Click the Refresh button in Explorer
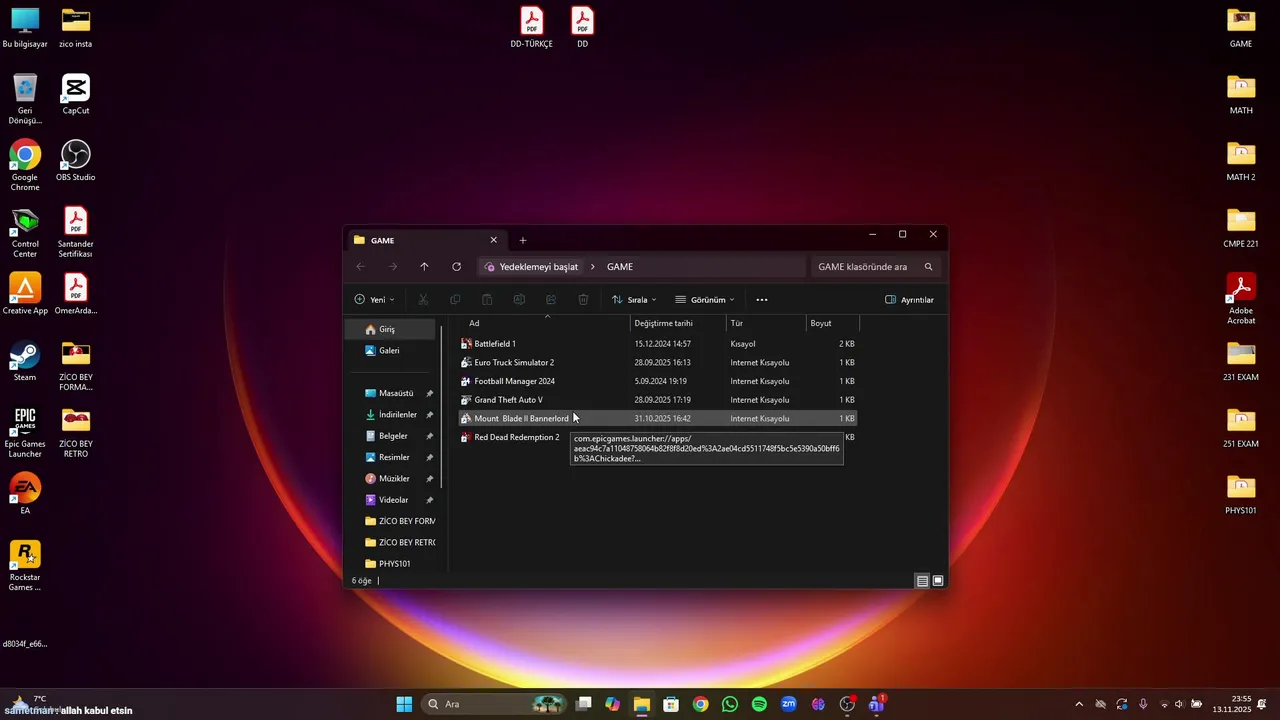Screen dimensions: 1280x720 click(456, 266)
